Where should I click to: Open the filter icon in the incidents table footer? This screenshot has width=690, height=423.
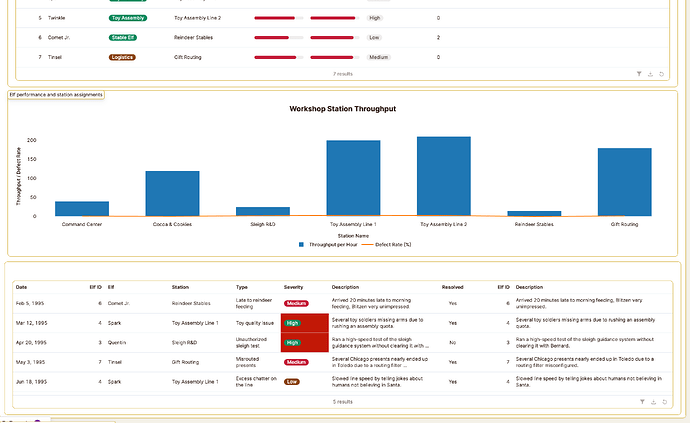click(640, 401)
